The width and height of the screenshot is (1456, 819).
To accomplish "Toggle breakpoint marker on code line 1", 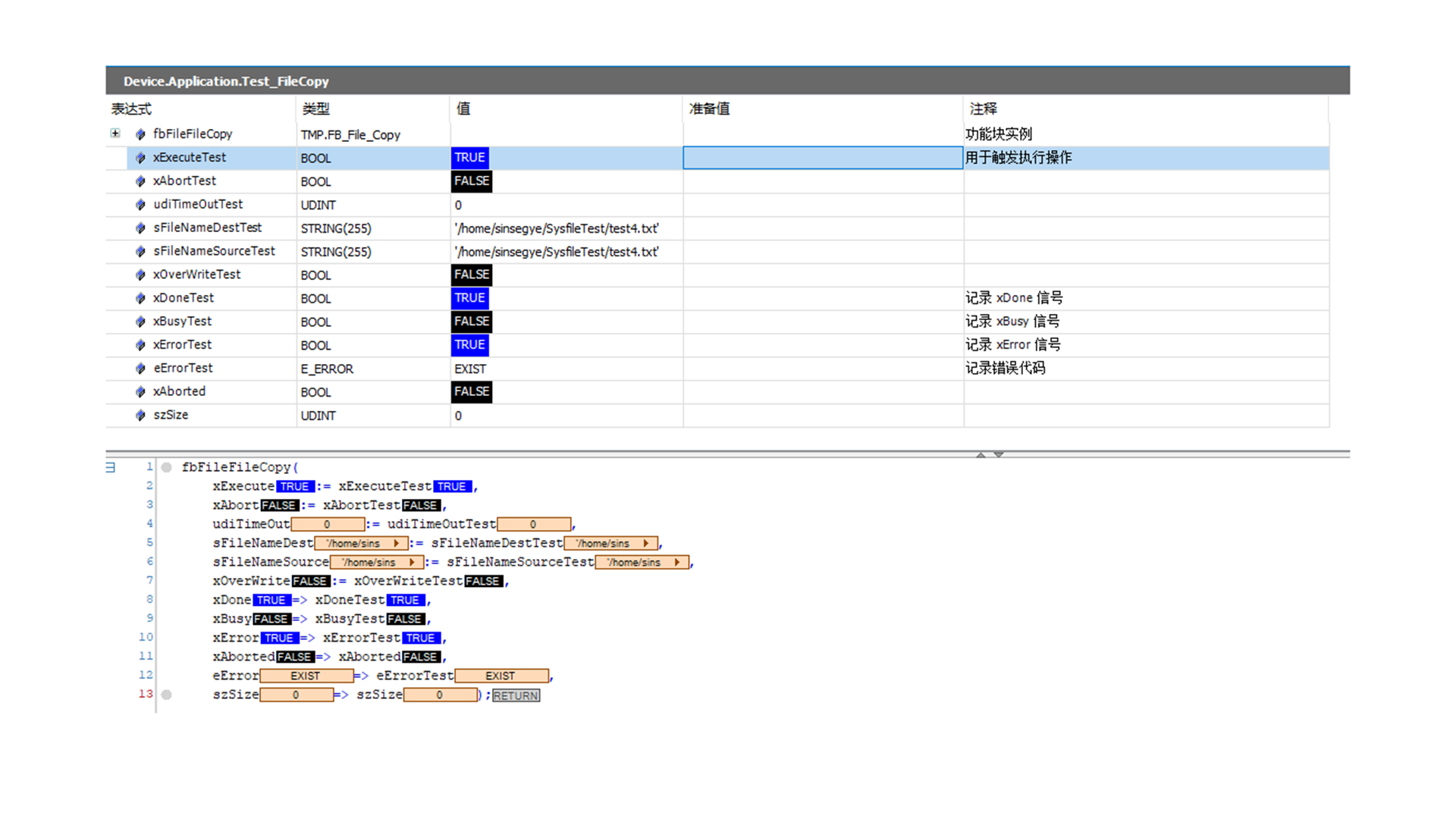I will [x=167, y=467].
